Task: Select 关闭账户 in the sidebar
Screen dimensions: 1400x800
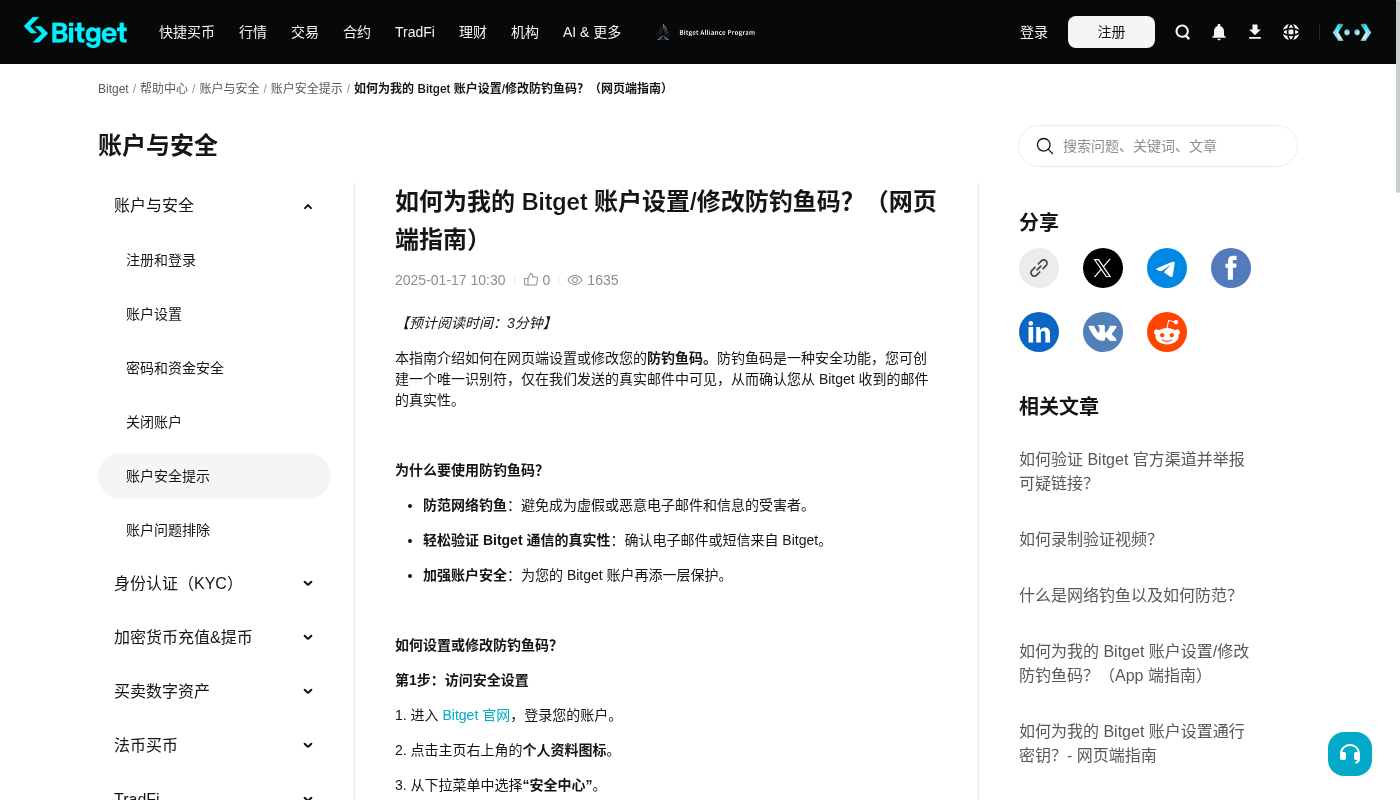Action: pos(154,422)
